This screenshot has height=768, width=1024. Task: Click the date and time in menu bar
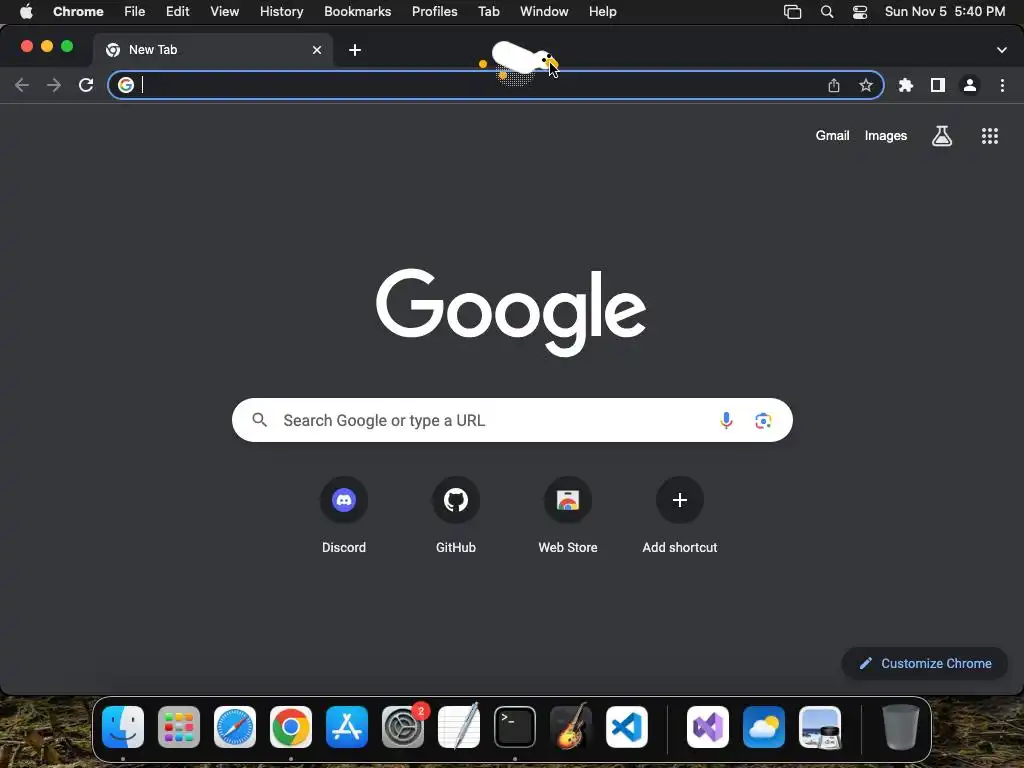944,12
